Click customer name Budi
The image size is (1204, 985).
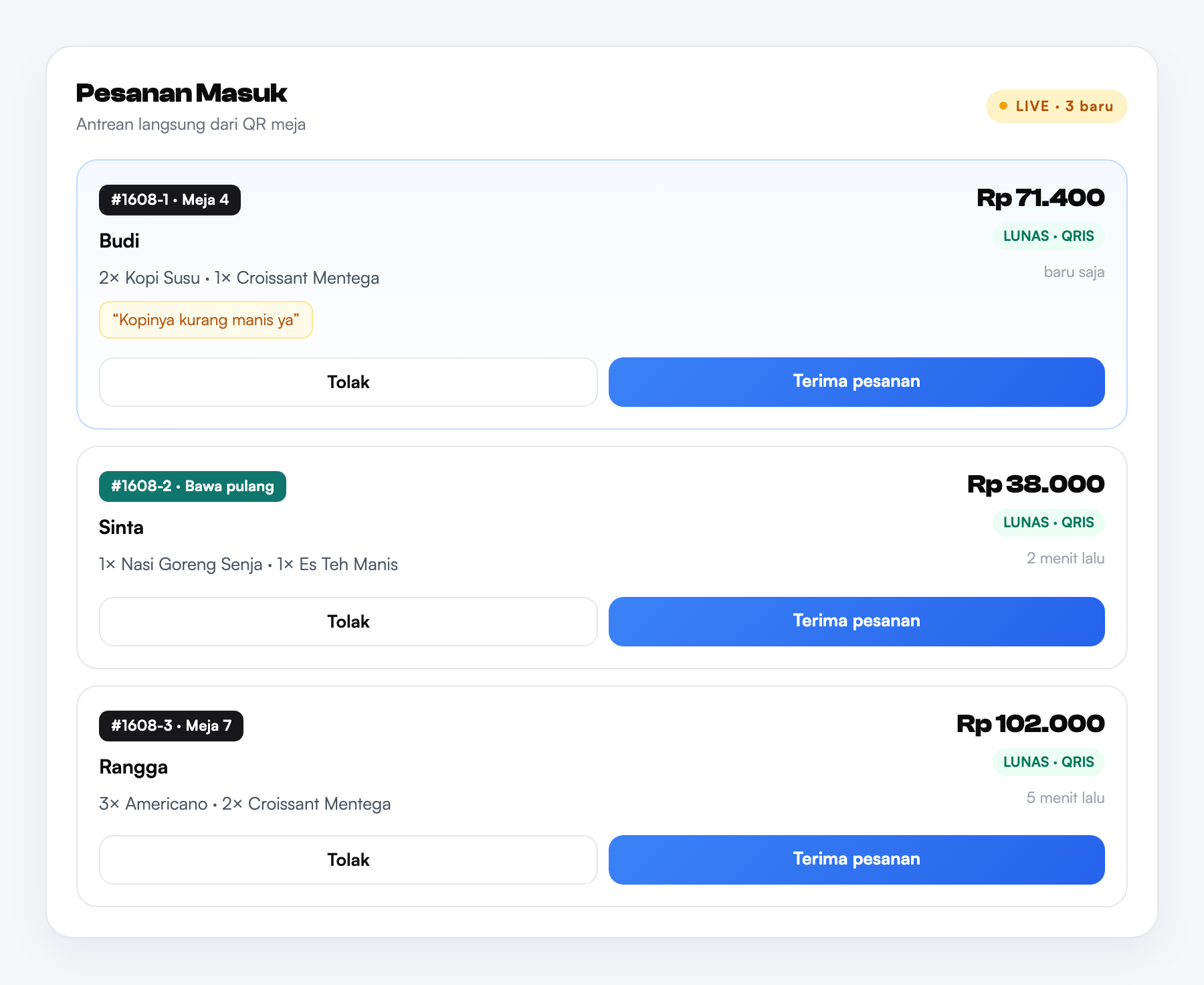tap(119, 241)
